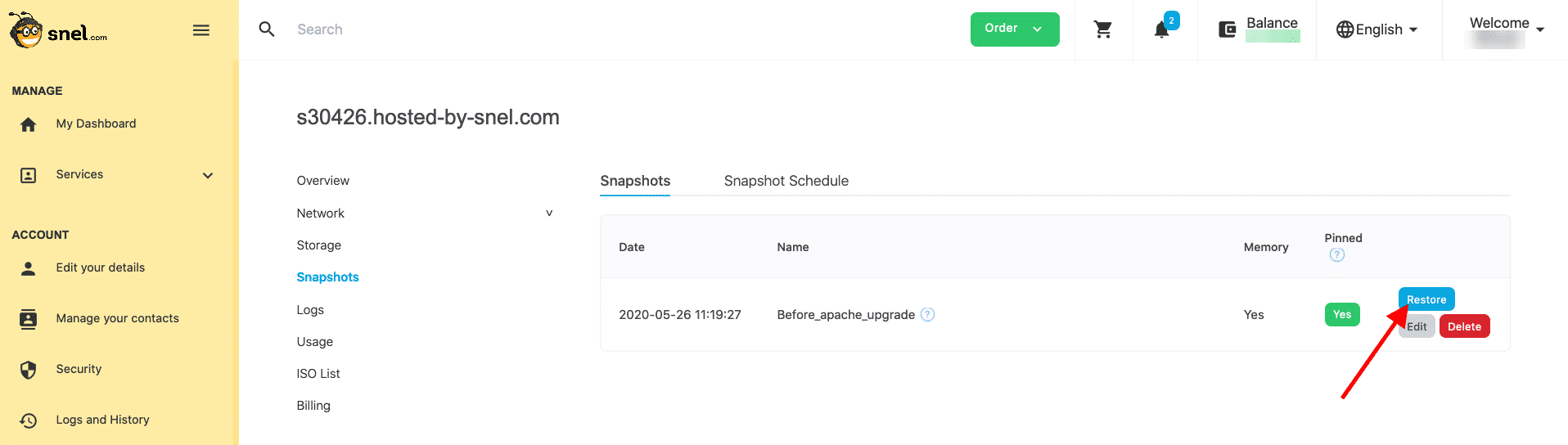
Task: Toggle the green Yes pinned badge
Action: pyautogui.click(x=1341, y=315)
